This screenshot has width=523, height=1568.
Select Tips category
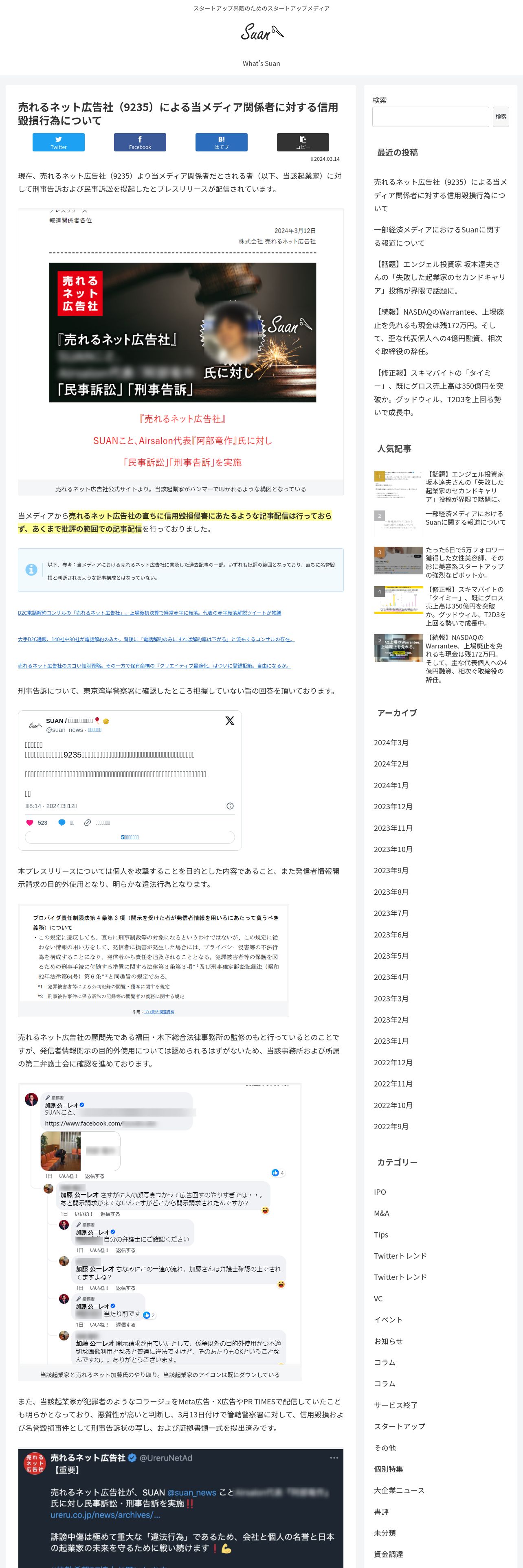pos(381,1235)
